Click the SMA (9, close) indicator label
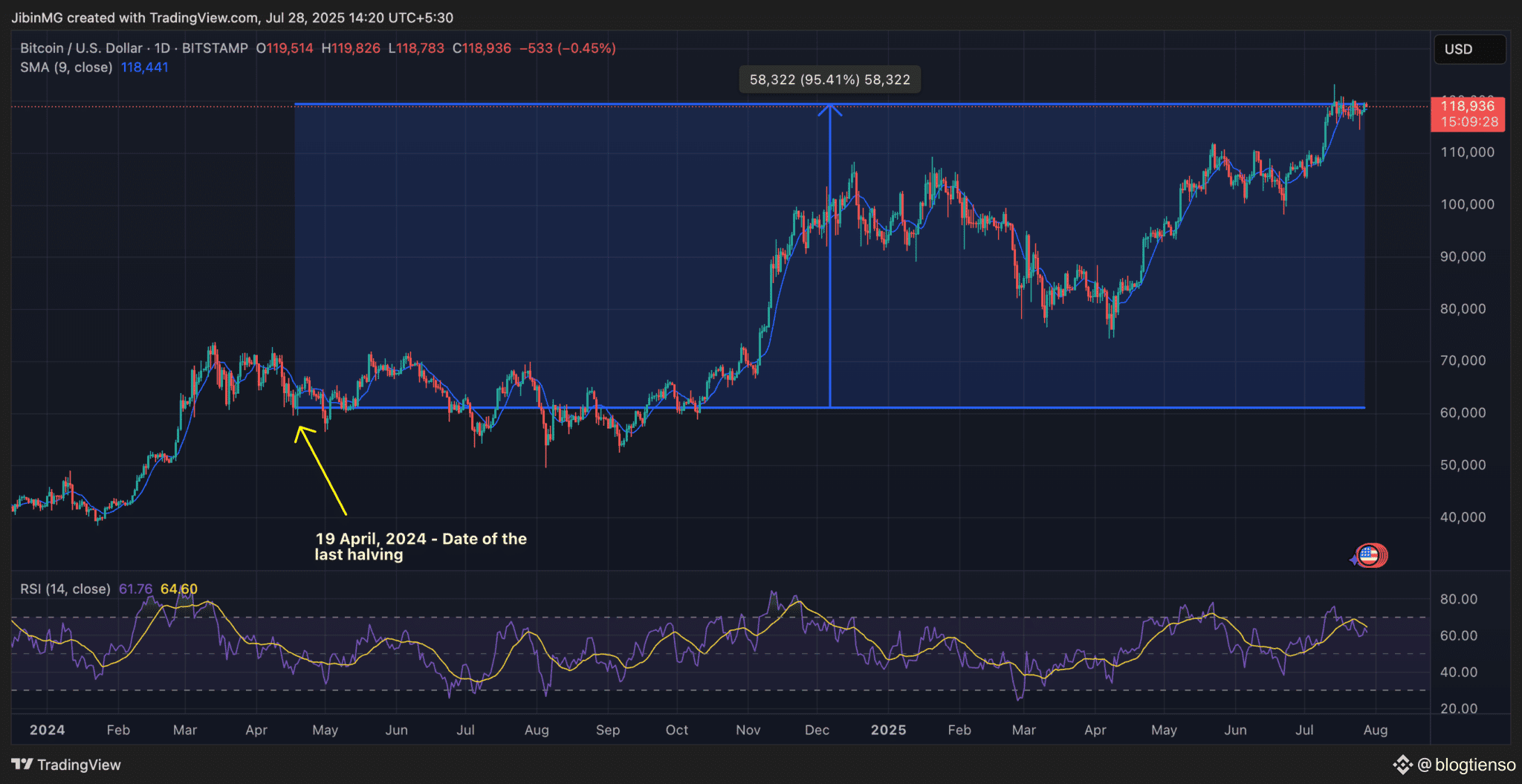 coord(66,67)
